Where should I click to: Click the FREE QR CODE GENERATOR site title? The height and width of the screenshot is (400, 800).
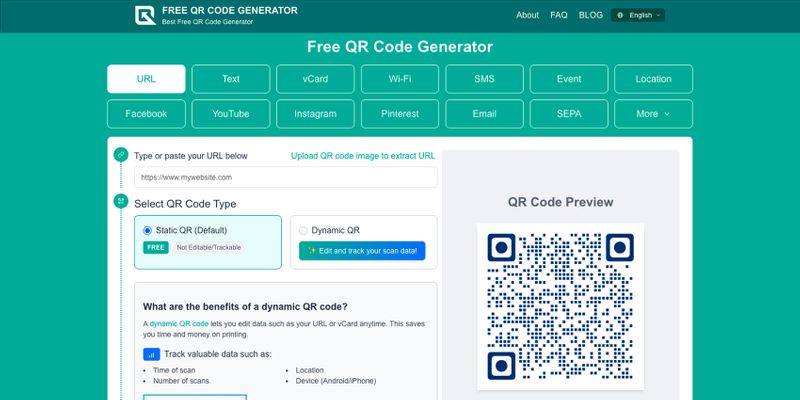pos(230,10)
